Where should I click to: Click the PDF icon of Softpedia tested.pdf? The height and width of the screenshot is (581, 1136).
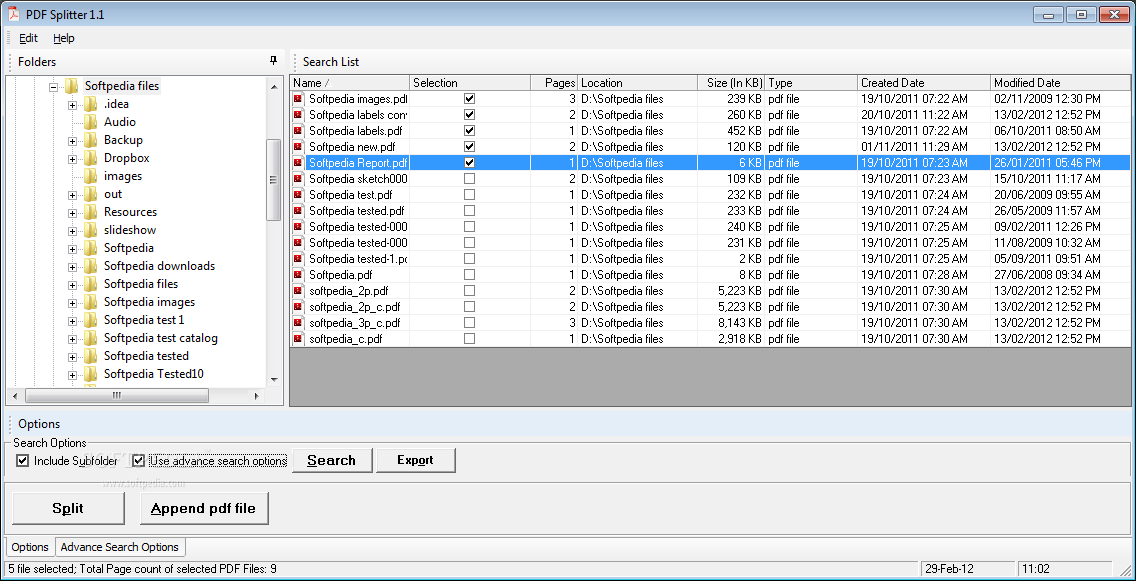tap(298, 210)
